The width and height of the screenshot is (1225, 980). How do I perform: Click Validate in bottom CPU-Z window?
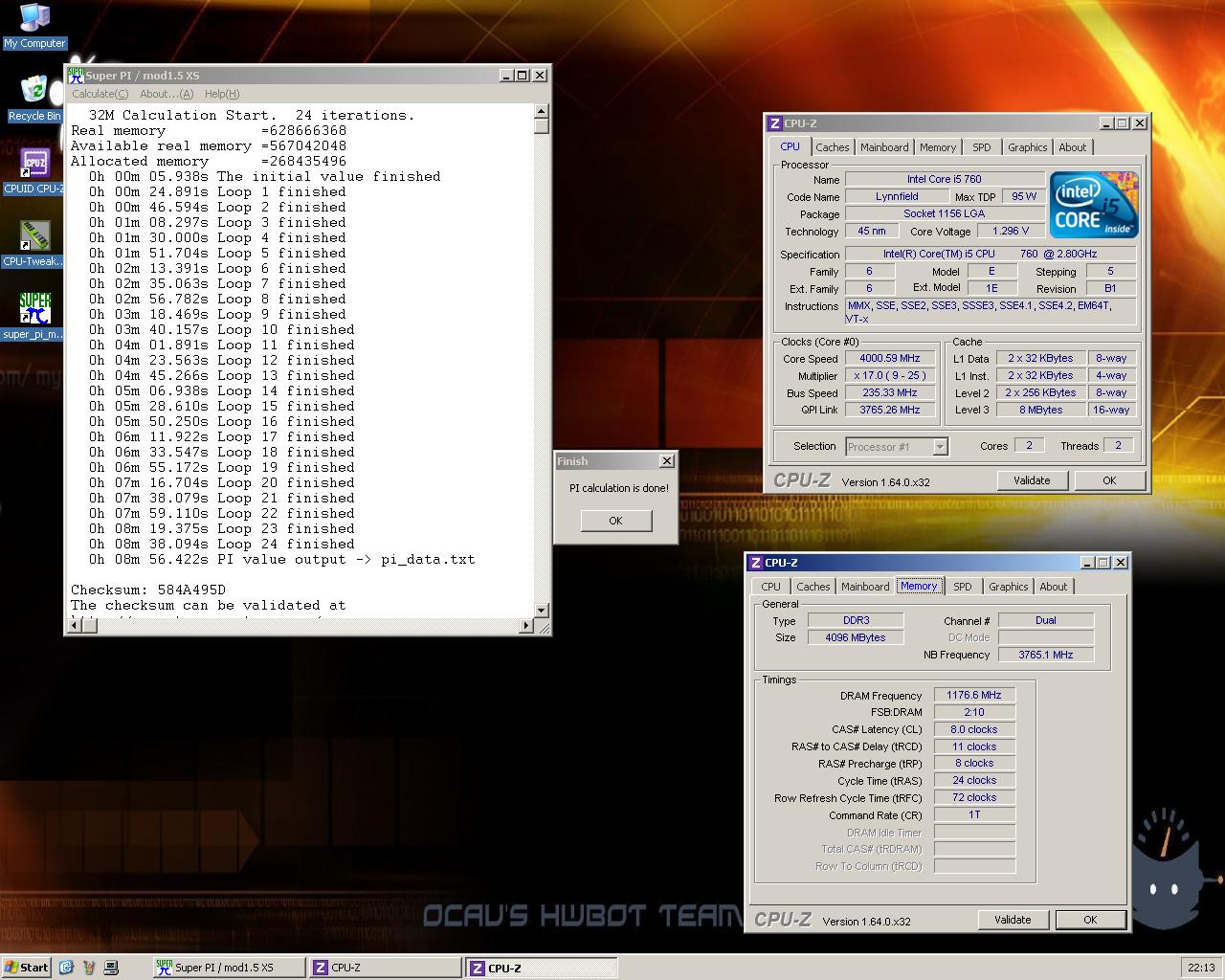[1013, 920]
